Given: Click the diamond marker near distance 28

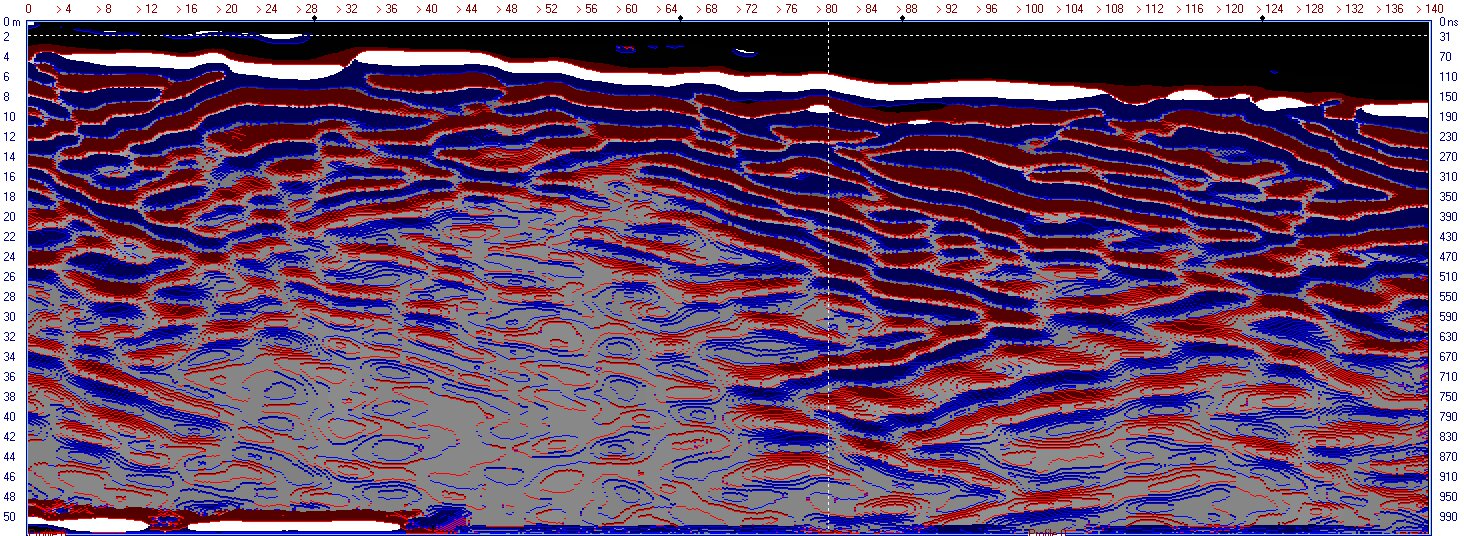Looking at the screenshot, I should (x=312, y=18).
